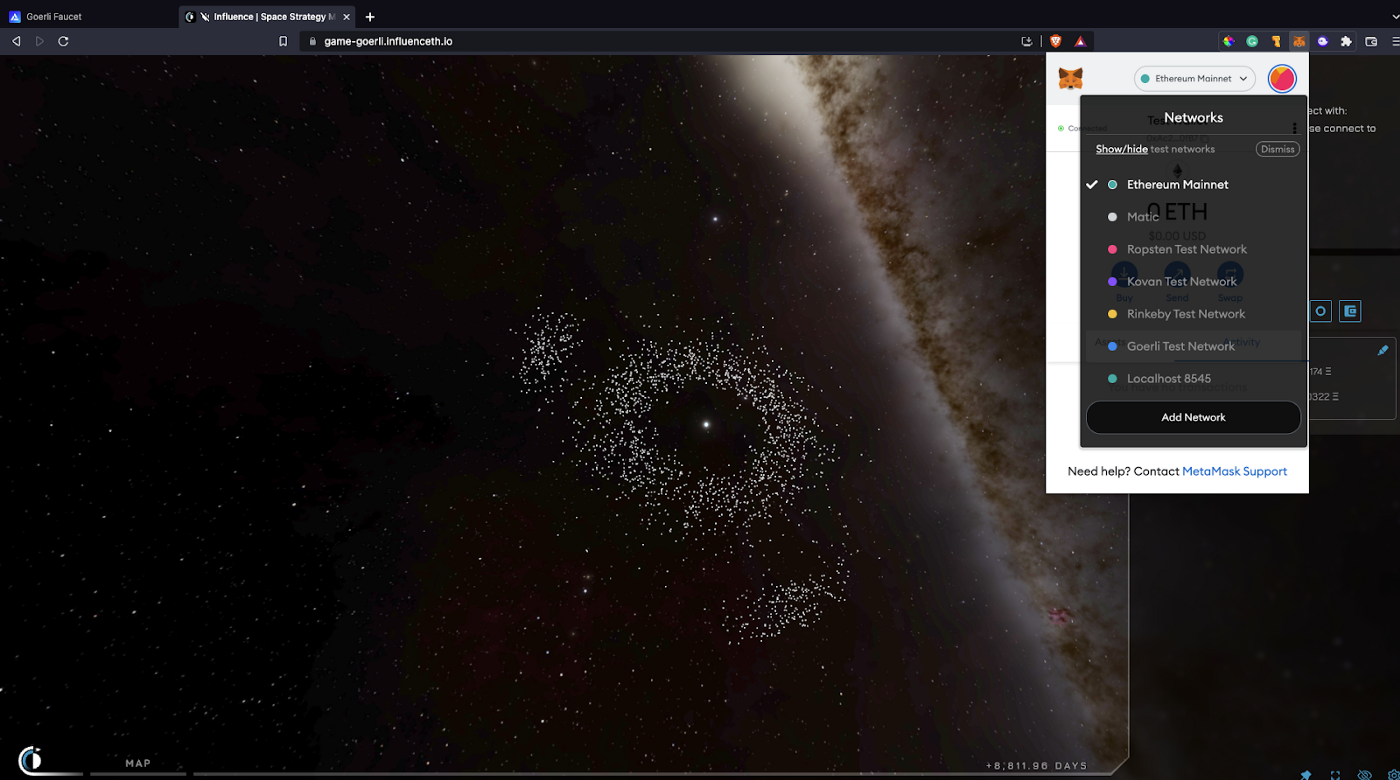The height and width of the screenshot is (780, 1400).
Task: Click the hidden-eye icon at bottom right
Action: coord(1364,775)
